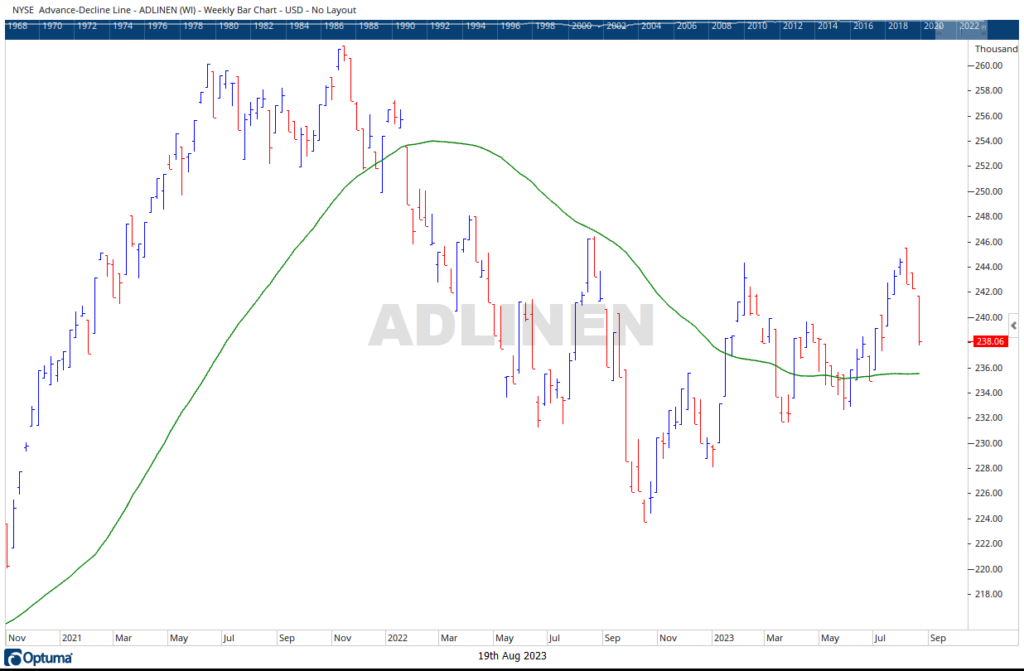Jump to 2010 on the overview timeline
The height and width of the screenshot is (671, 1024).
pos(757,27)
